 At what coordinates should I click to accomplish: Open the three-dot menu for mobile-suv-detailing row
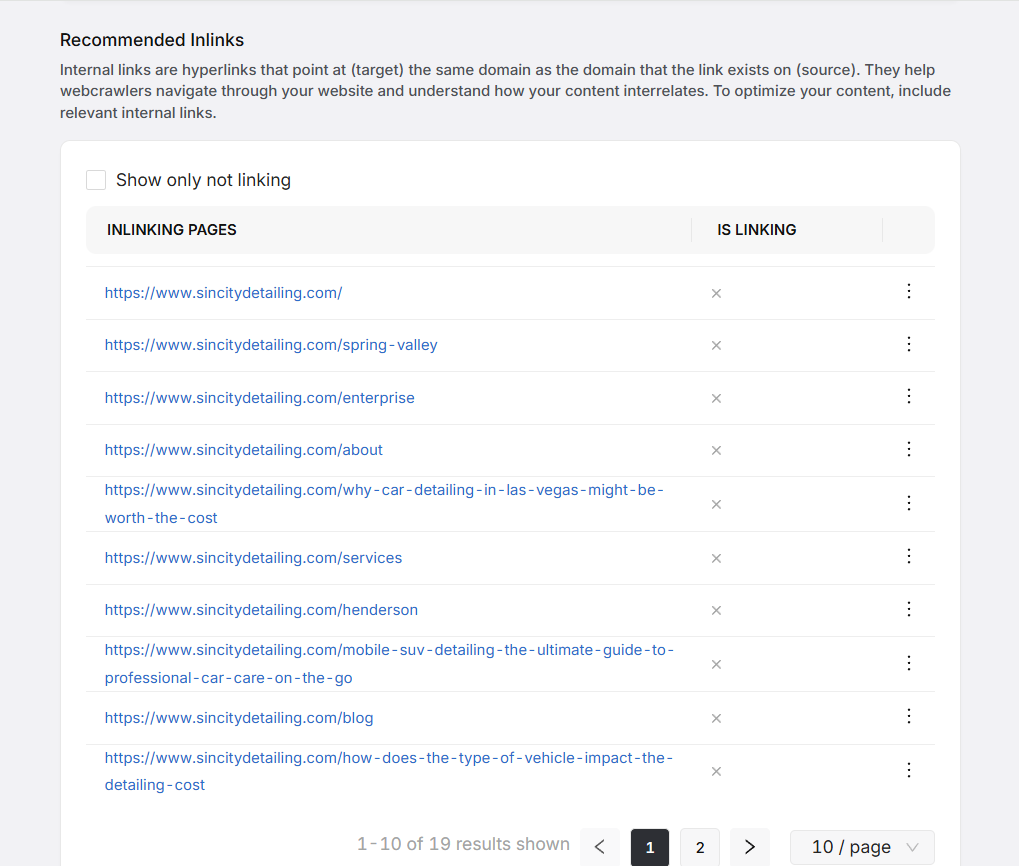click(x=909, y=663)
